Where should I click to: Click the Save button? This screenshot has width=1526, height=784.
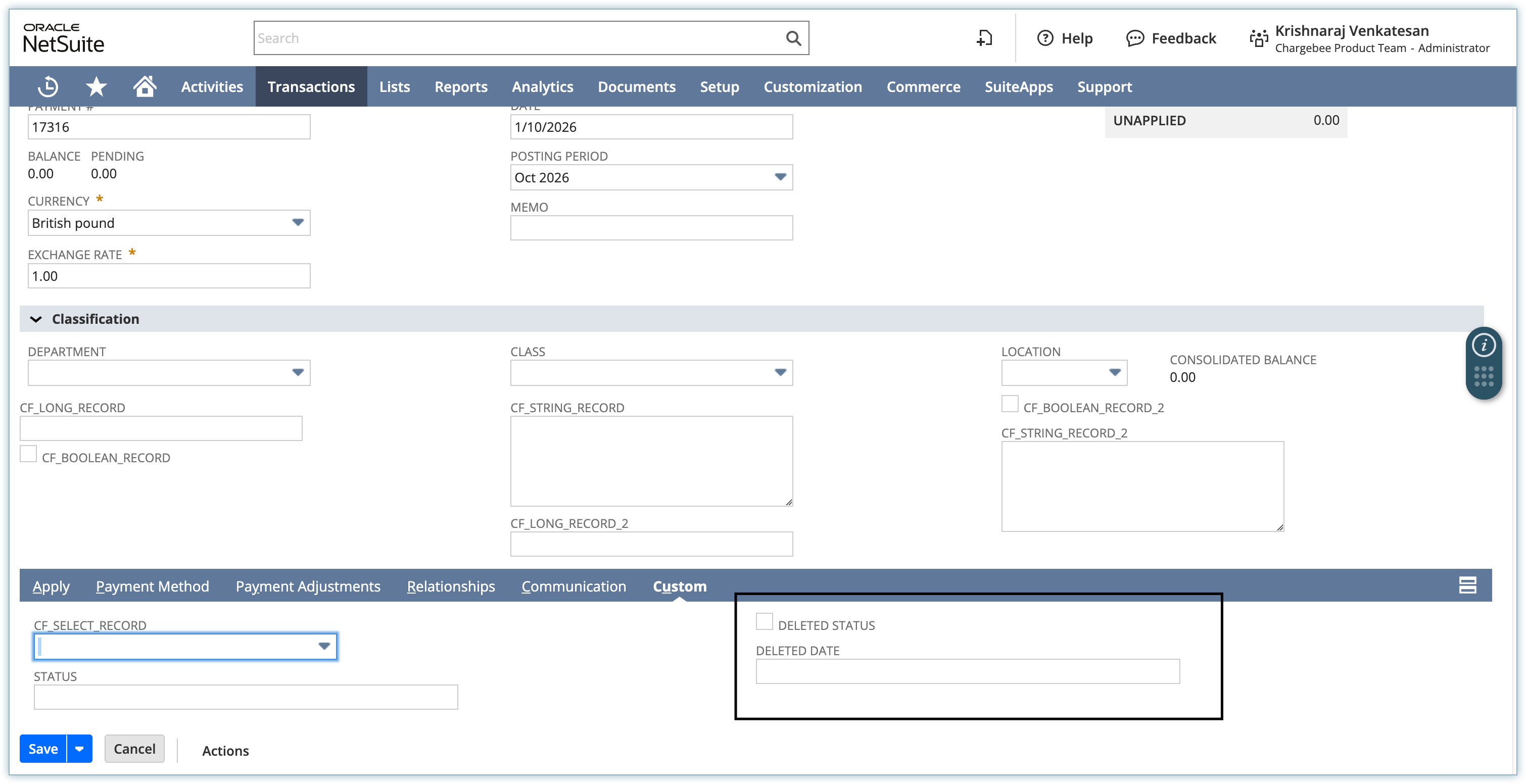tap(43, 749)
